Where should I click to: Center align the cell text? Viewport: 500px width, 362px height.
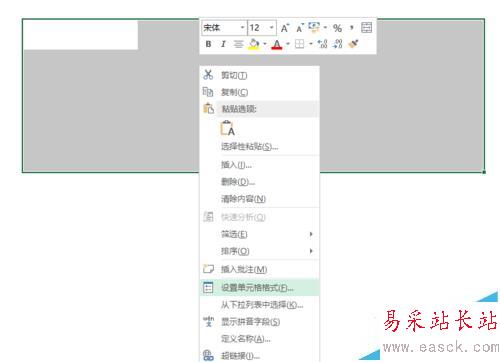click(238, 44)
